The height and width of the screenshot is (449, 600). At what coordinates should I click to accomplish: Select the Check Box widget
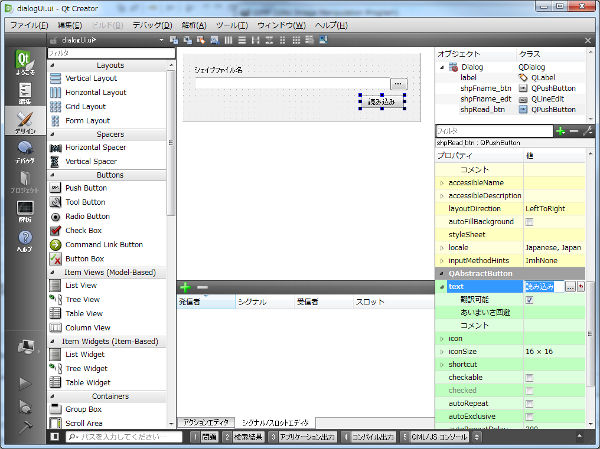83,230
